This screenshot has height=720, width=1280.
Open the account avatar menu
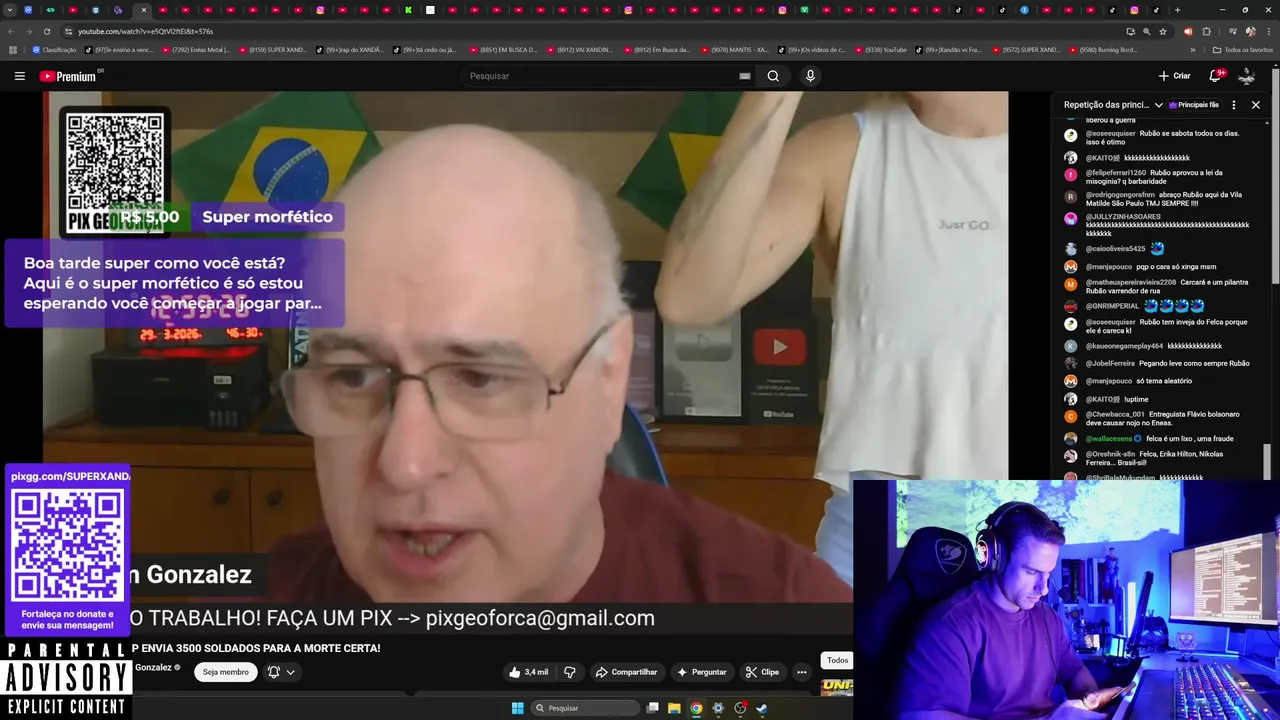pyautogui.click(x=1246, y=76)
